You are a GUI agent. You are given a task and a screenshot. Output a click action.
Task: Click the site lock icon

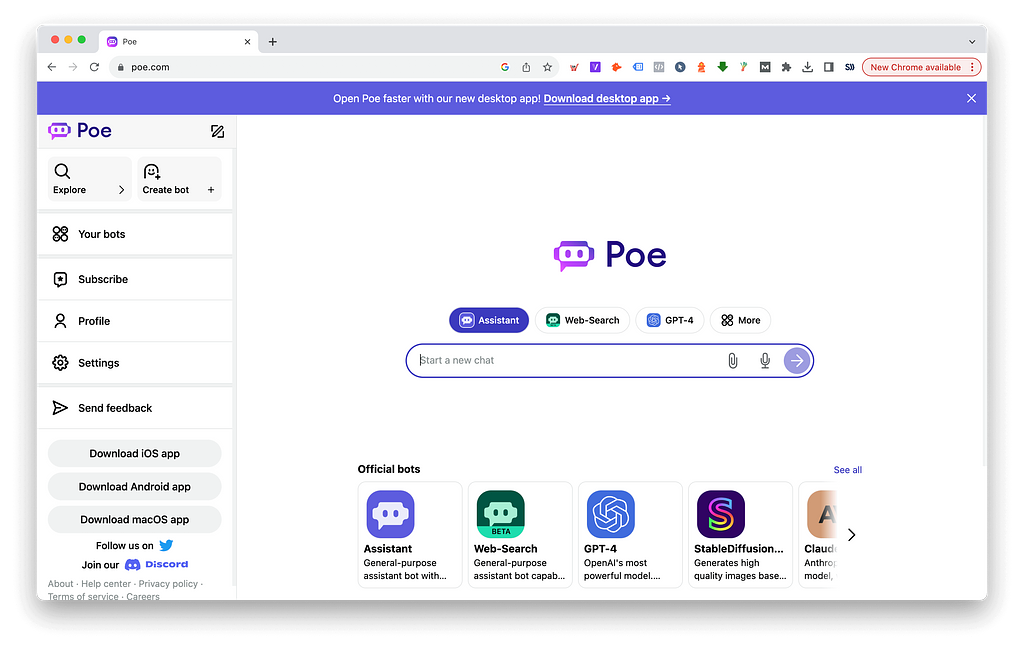(120, 67)
